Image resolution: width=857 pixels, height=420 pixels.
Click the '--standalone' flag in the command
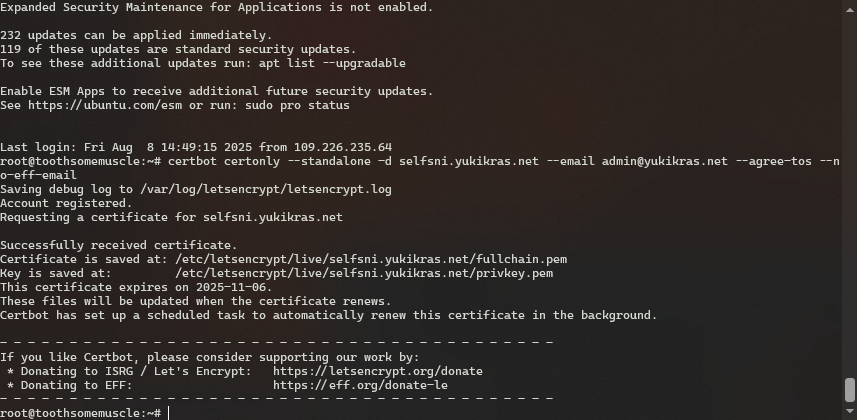click(328, 161)
